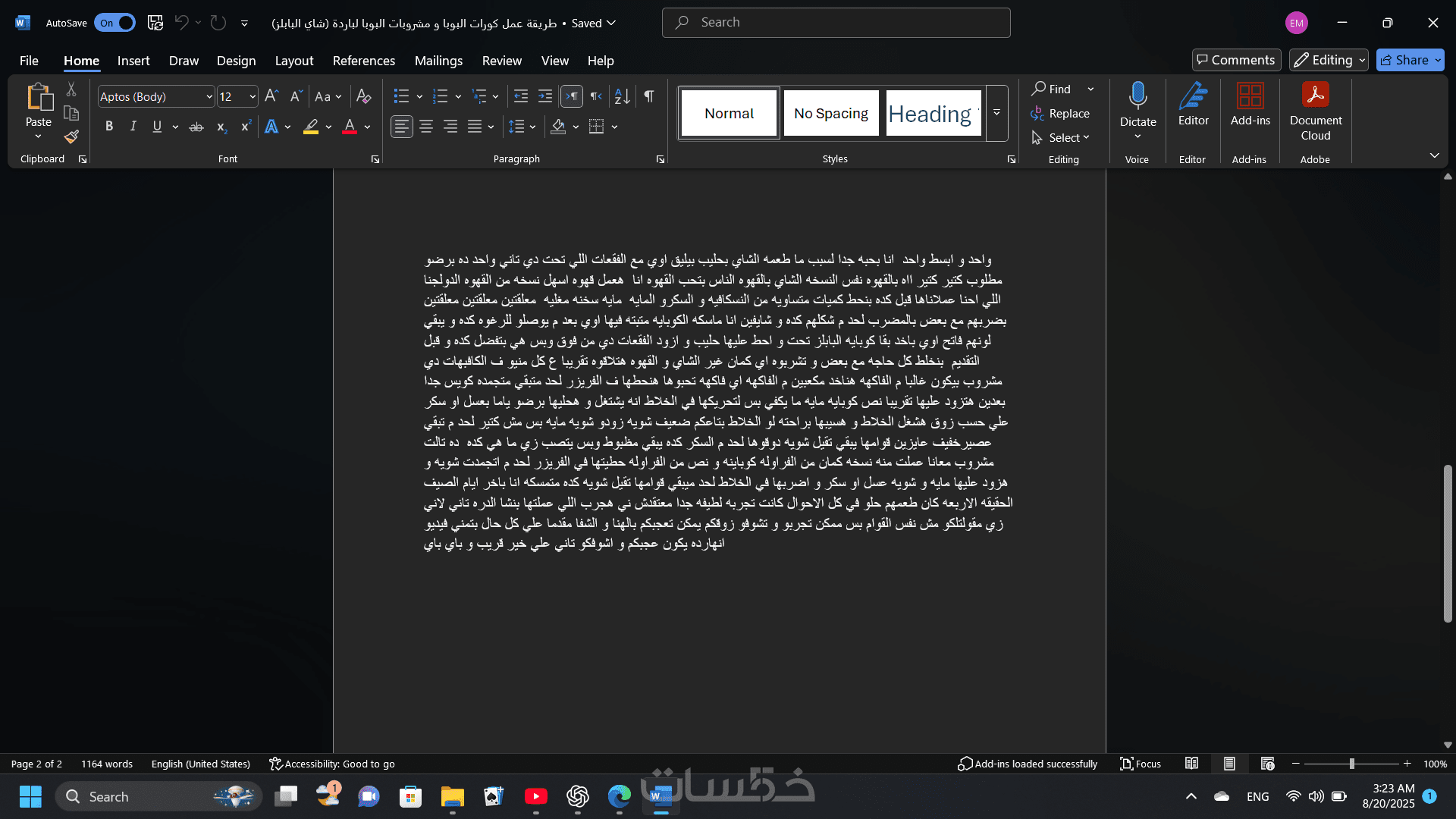
Task: Click the Sort icon in Paragraph group
Action: click(622, 96)
